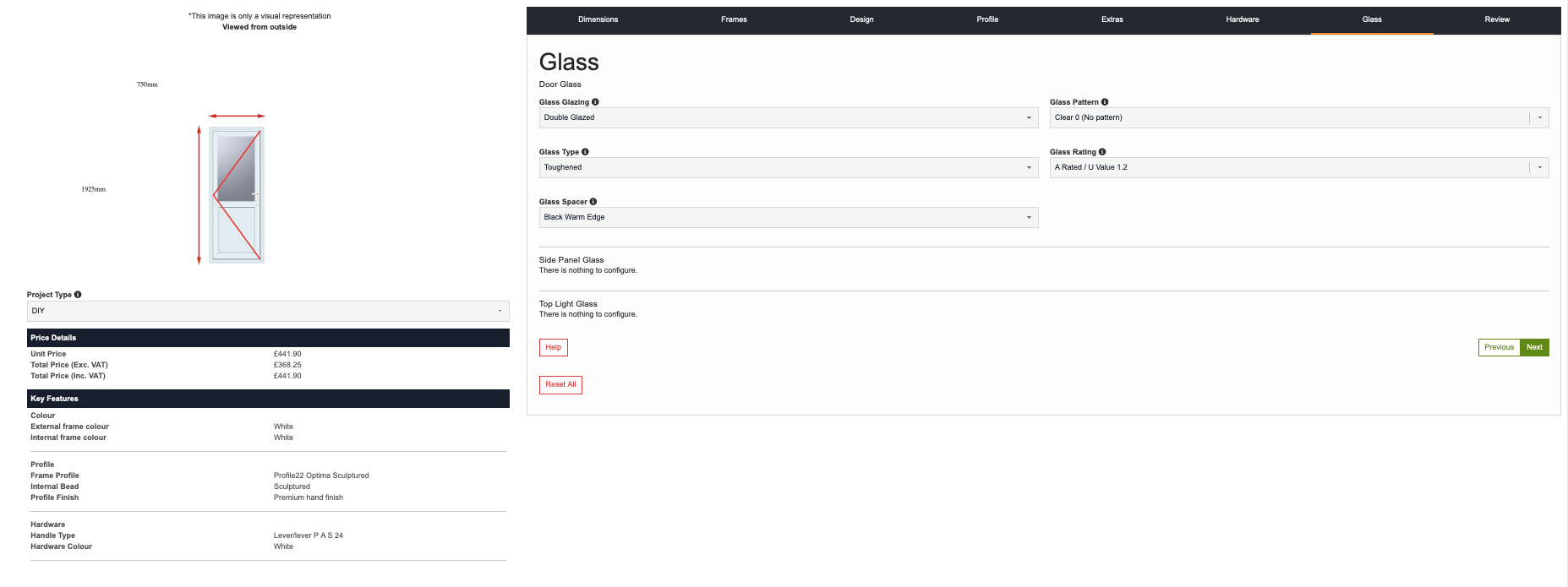This screenshot has width=1568, height=587.
Task: Click the Previous button
Action: tap(1499, 348)
